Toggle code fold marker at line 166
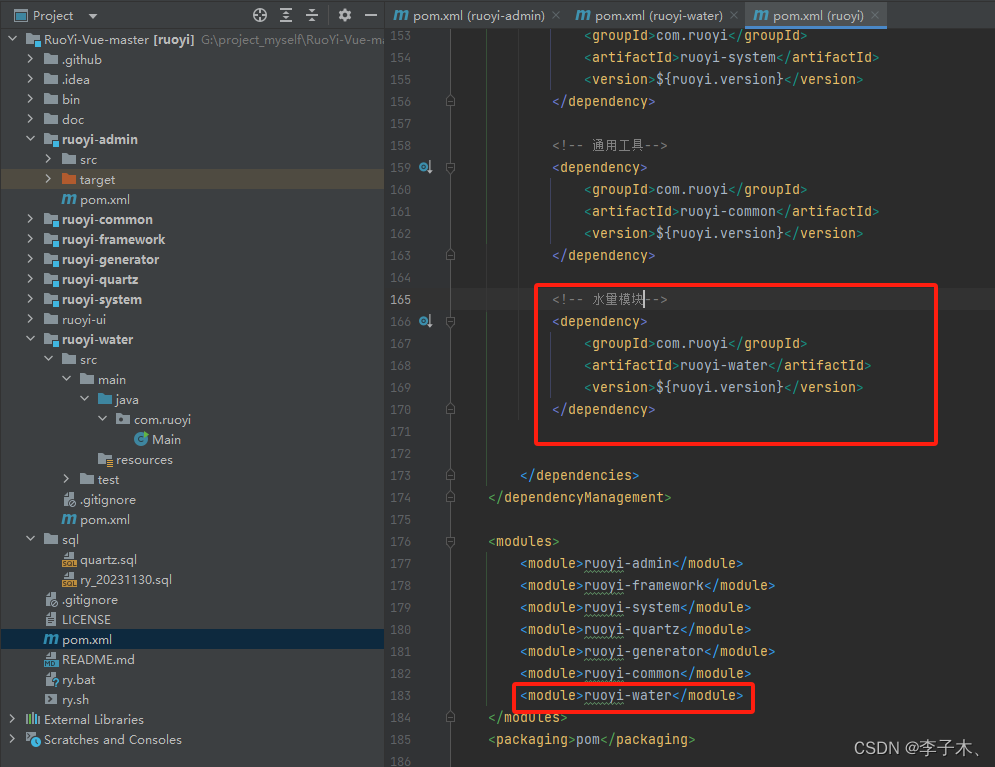 [x=450, y=322]
